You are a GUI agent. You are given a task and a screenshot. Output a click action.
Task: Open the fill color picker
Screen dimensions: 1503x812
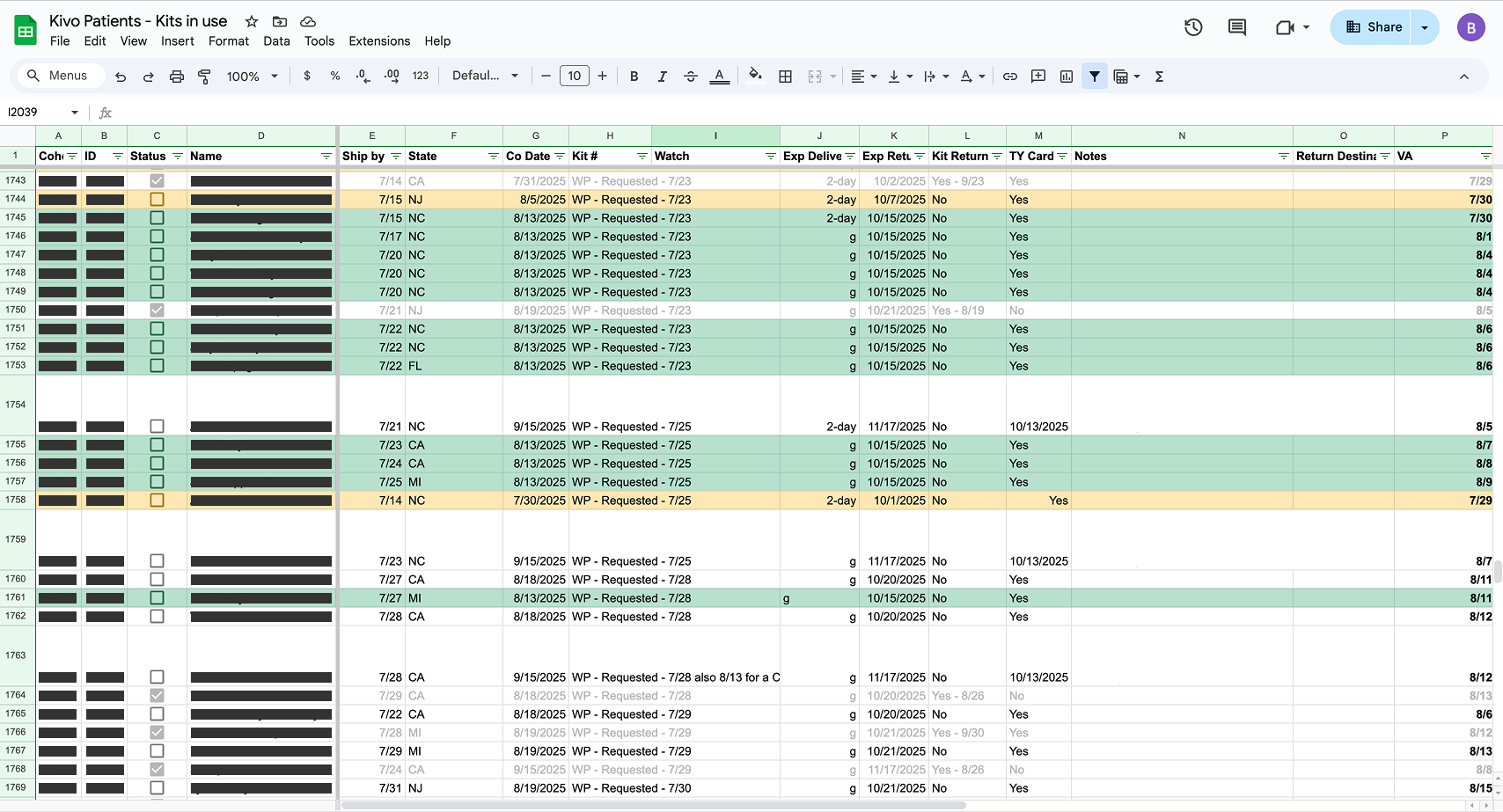(755, 76)
